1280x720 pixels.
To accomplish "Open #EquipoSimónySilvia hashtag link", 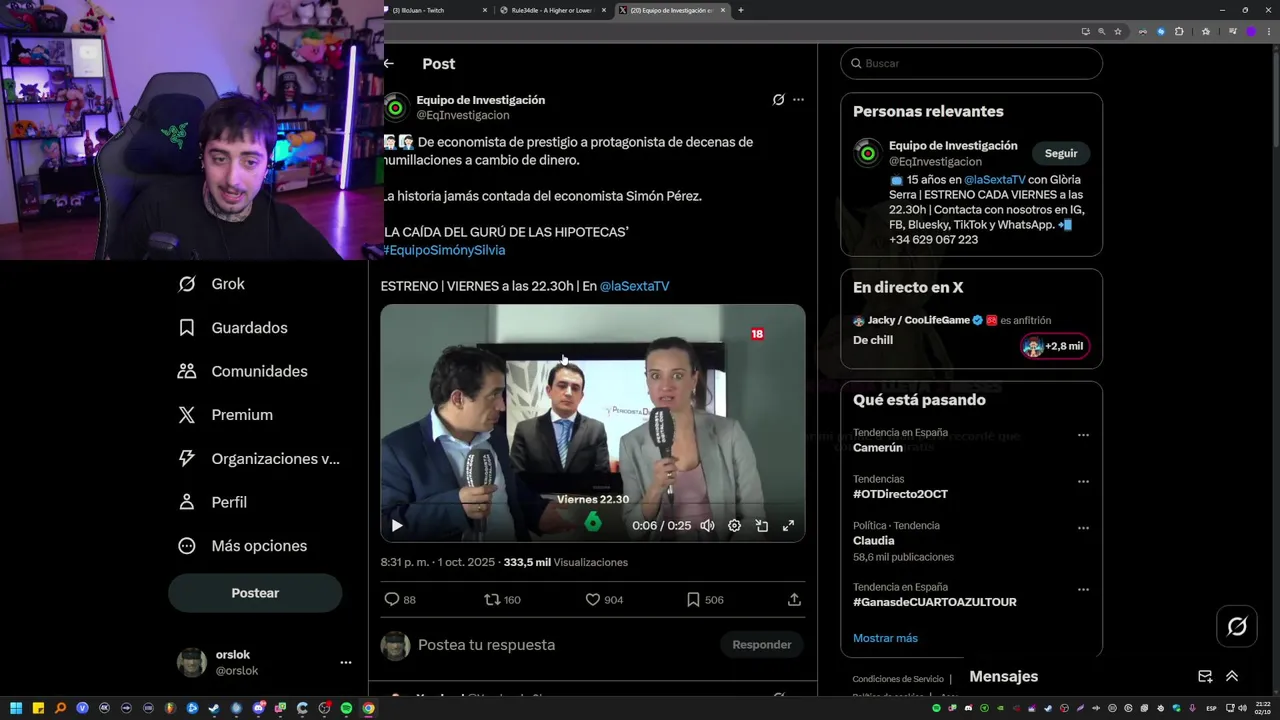I will click(444, 250).
